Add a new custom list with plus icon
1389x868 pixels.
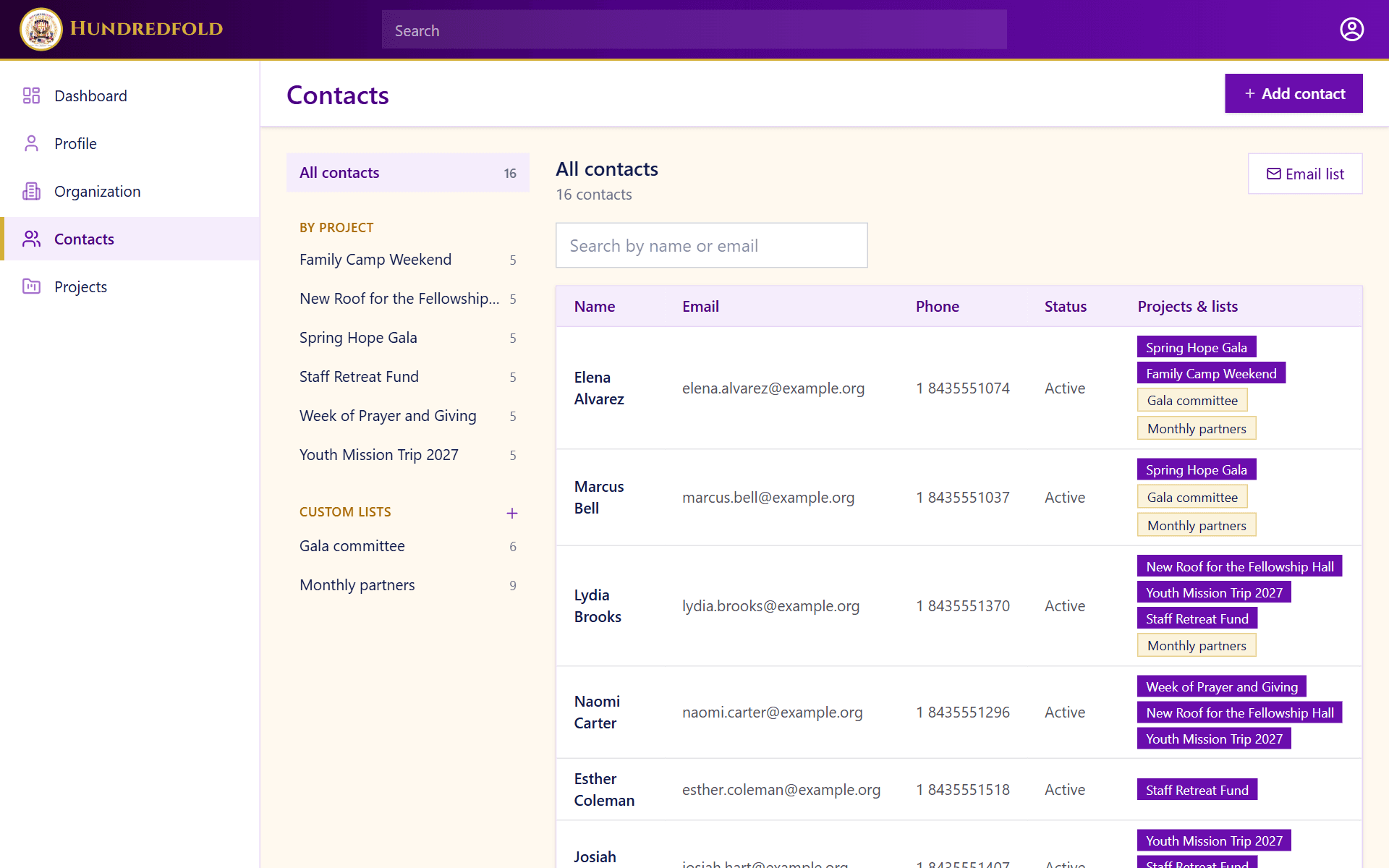point(512,513)
